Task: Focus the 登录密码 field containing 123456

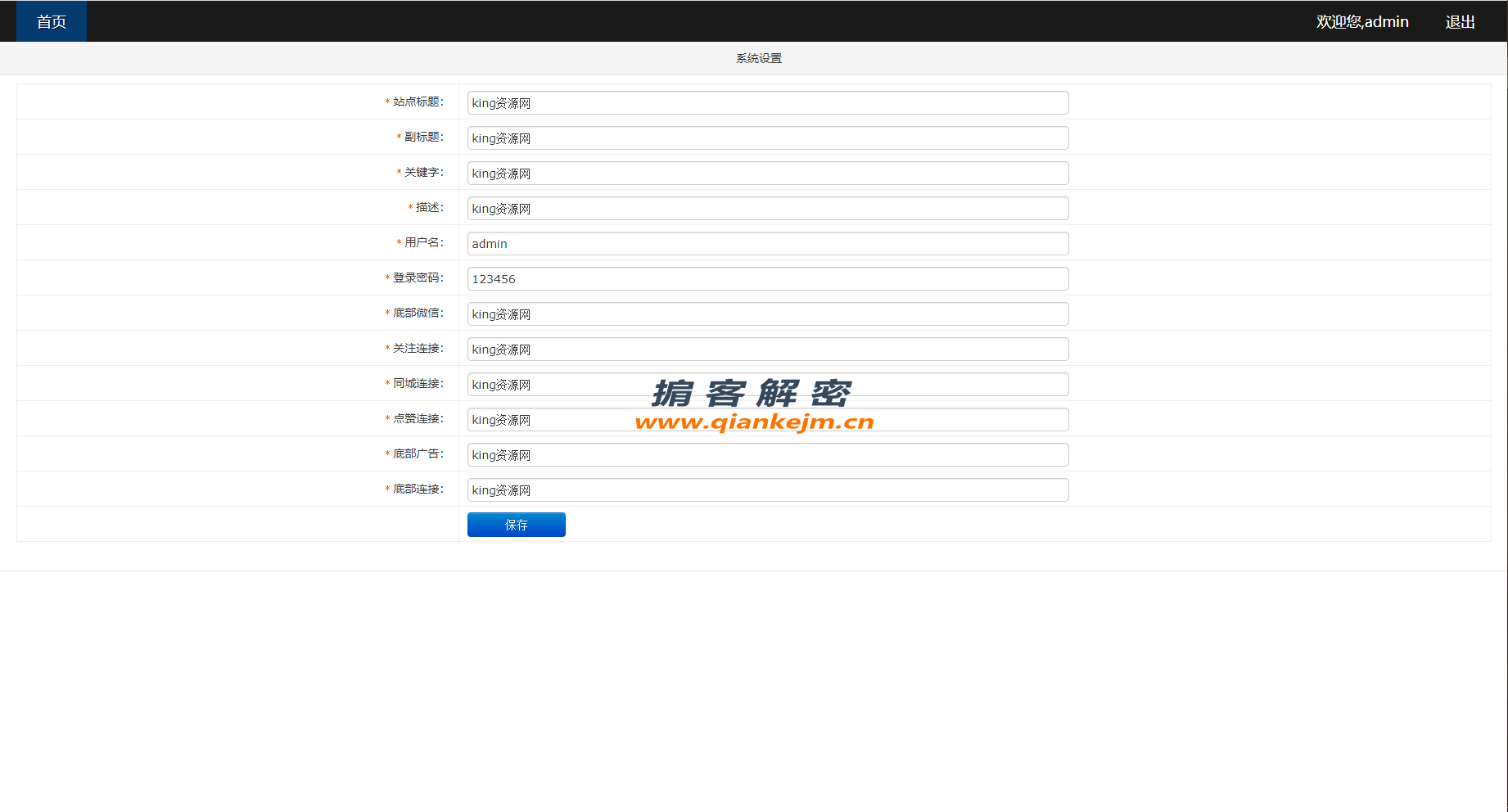Action: pyautogui.click(x=768, y=279)
